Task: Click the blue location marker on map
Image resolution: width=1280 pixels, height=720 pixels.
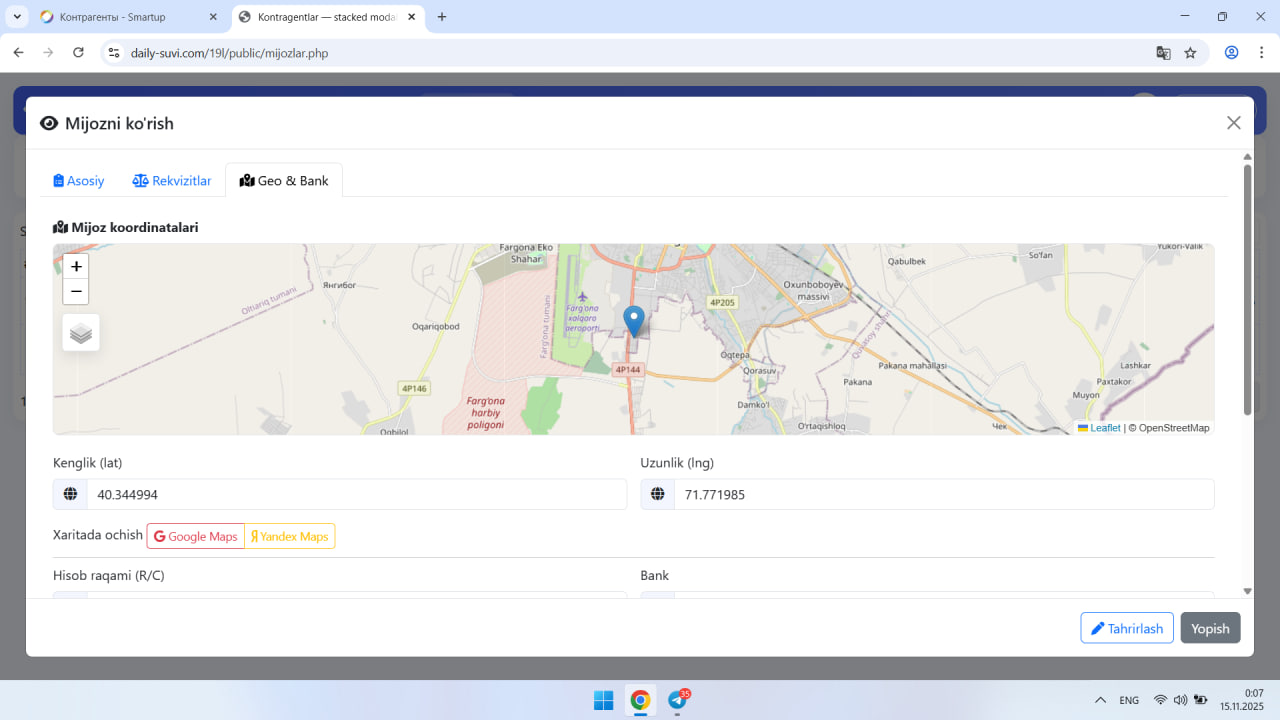Action: [x=633, y=321]
